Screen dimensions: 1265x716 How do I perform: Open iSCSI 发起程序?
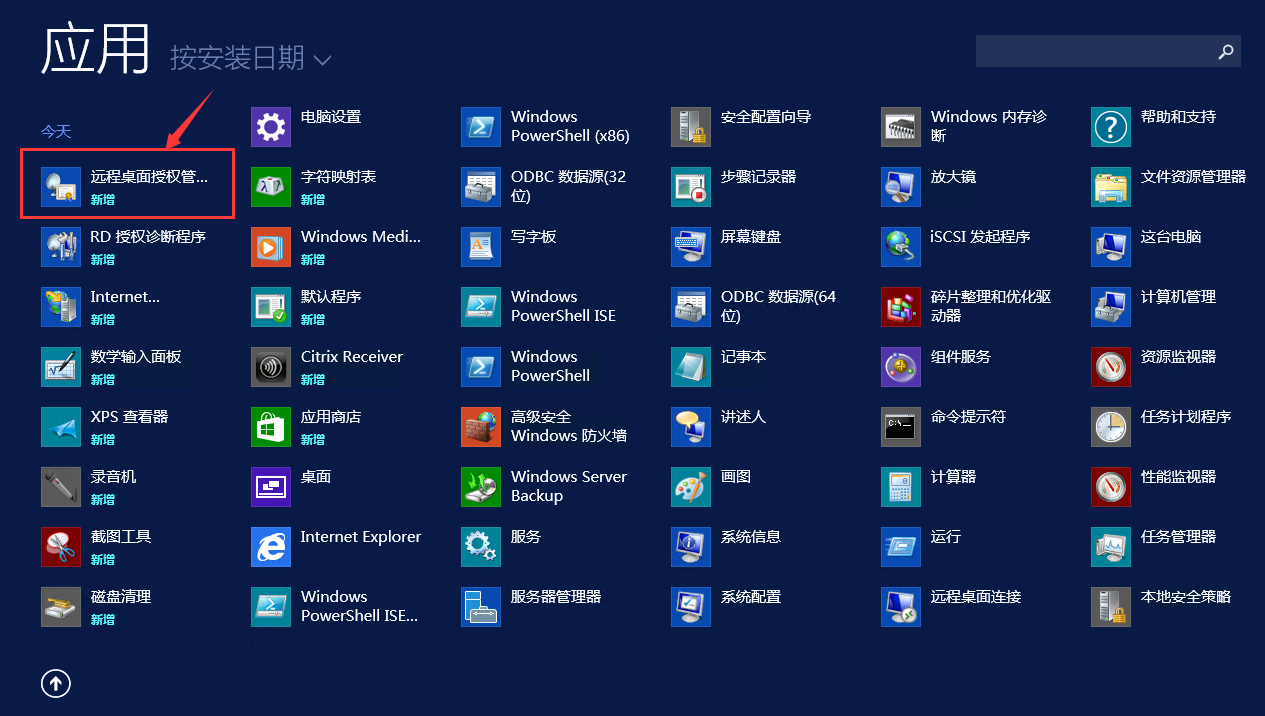pyautogui.click(x=957, y=247)
